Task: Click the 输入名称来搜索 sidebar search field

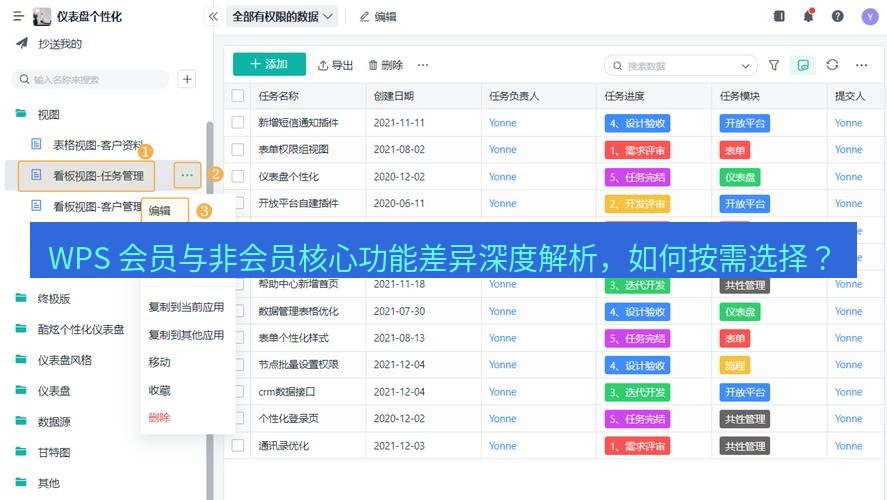Action: coord(91,79)
